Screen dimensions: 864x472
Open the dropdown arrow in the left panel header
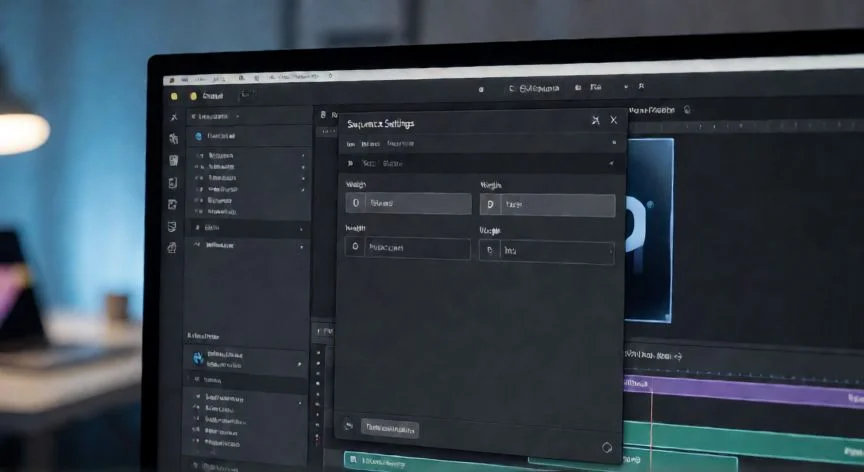(237, 117)
